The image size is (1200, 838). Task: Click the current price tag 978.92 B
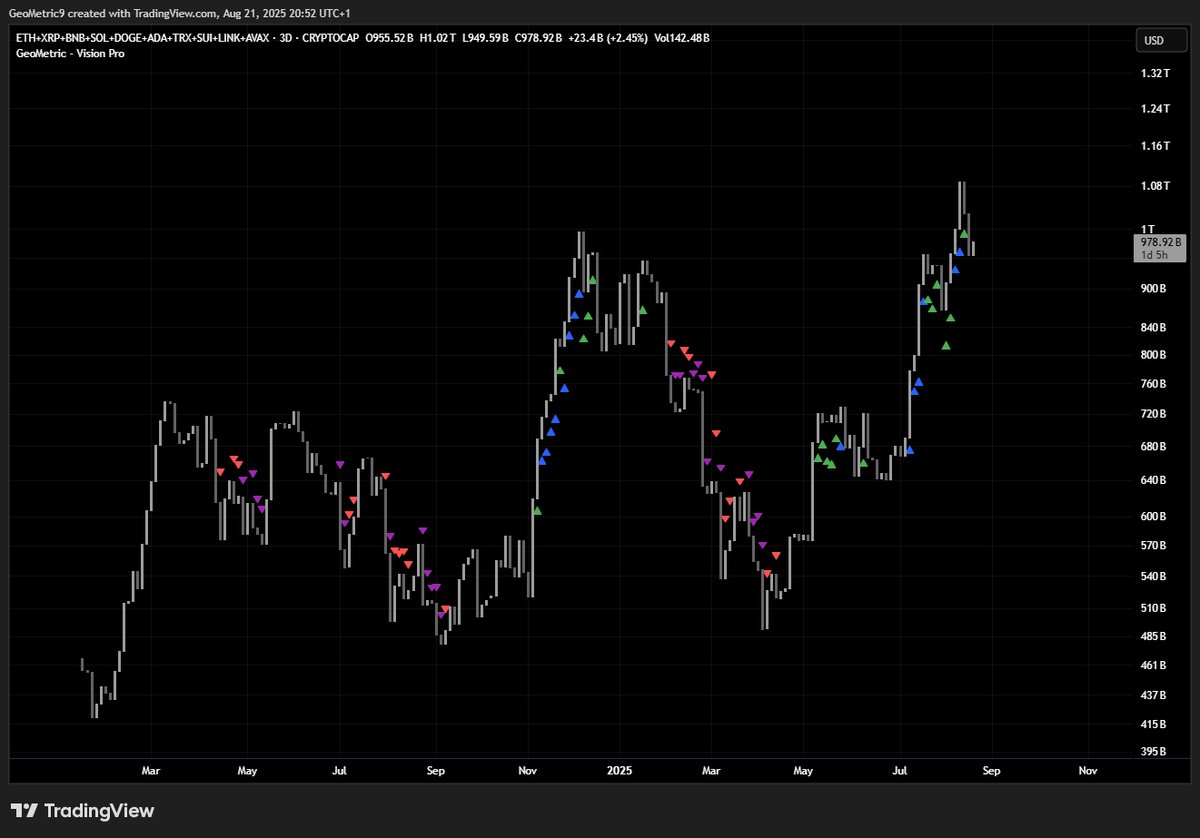click(x=1160, y=242)
